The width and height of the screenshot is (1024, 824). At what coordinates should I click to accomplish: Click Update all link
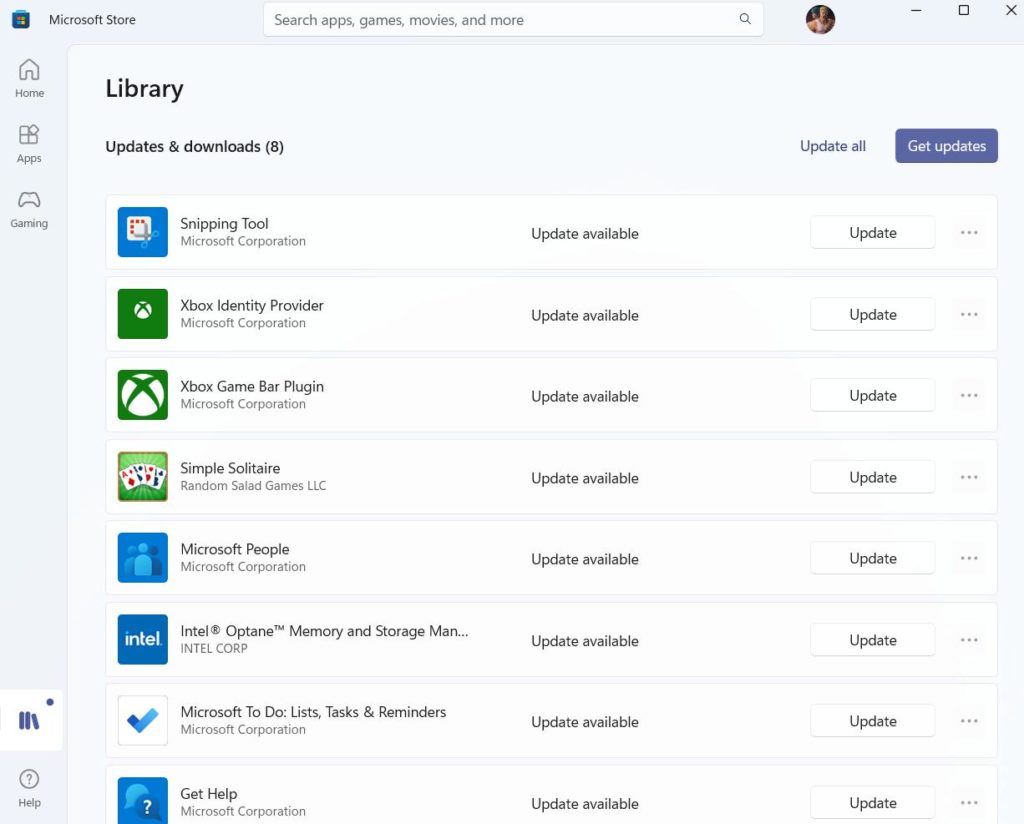coord(833,146)
